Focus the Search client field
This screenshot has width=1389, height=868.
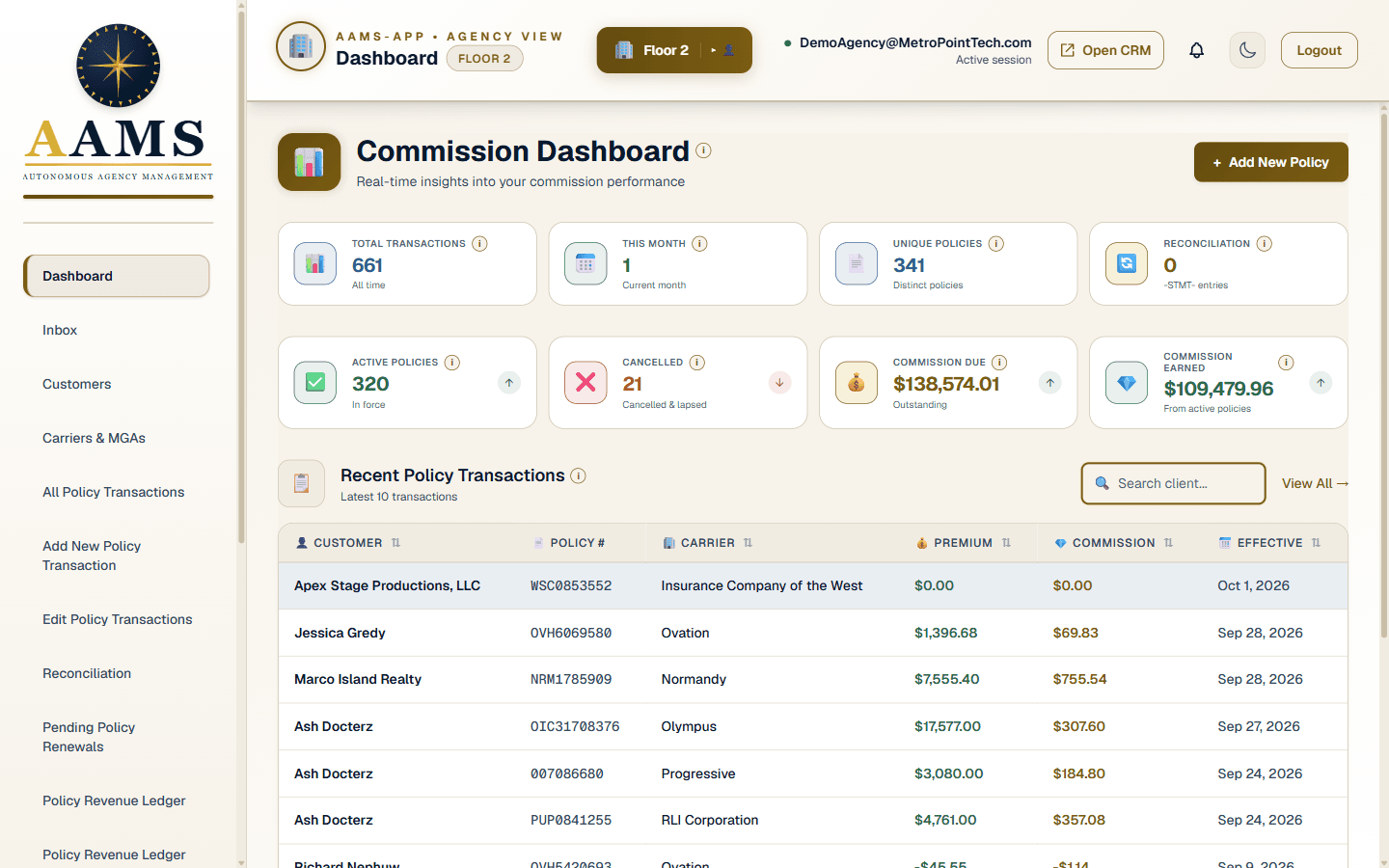click(x=1173, y=483)
